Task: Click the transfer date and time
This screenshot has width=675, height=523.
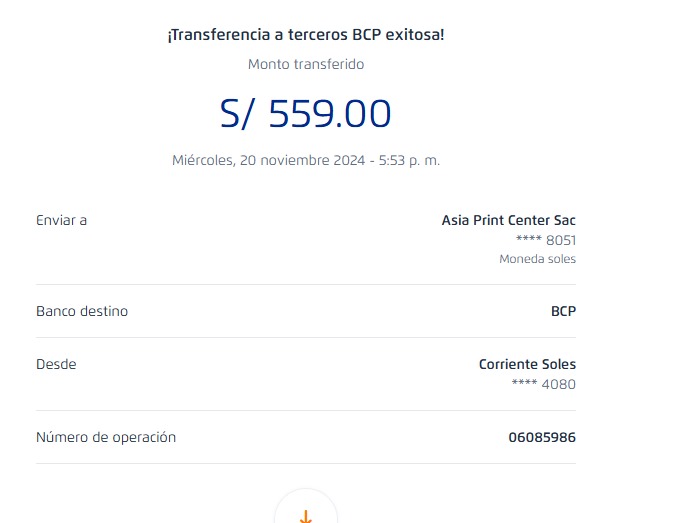Action: coord(306,159)
